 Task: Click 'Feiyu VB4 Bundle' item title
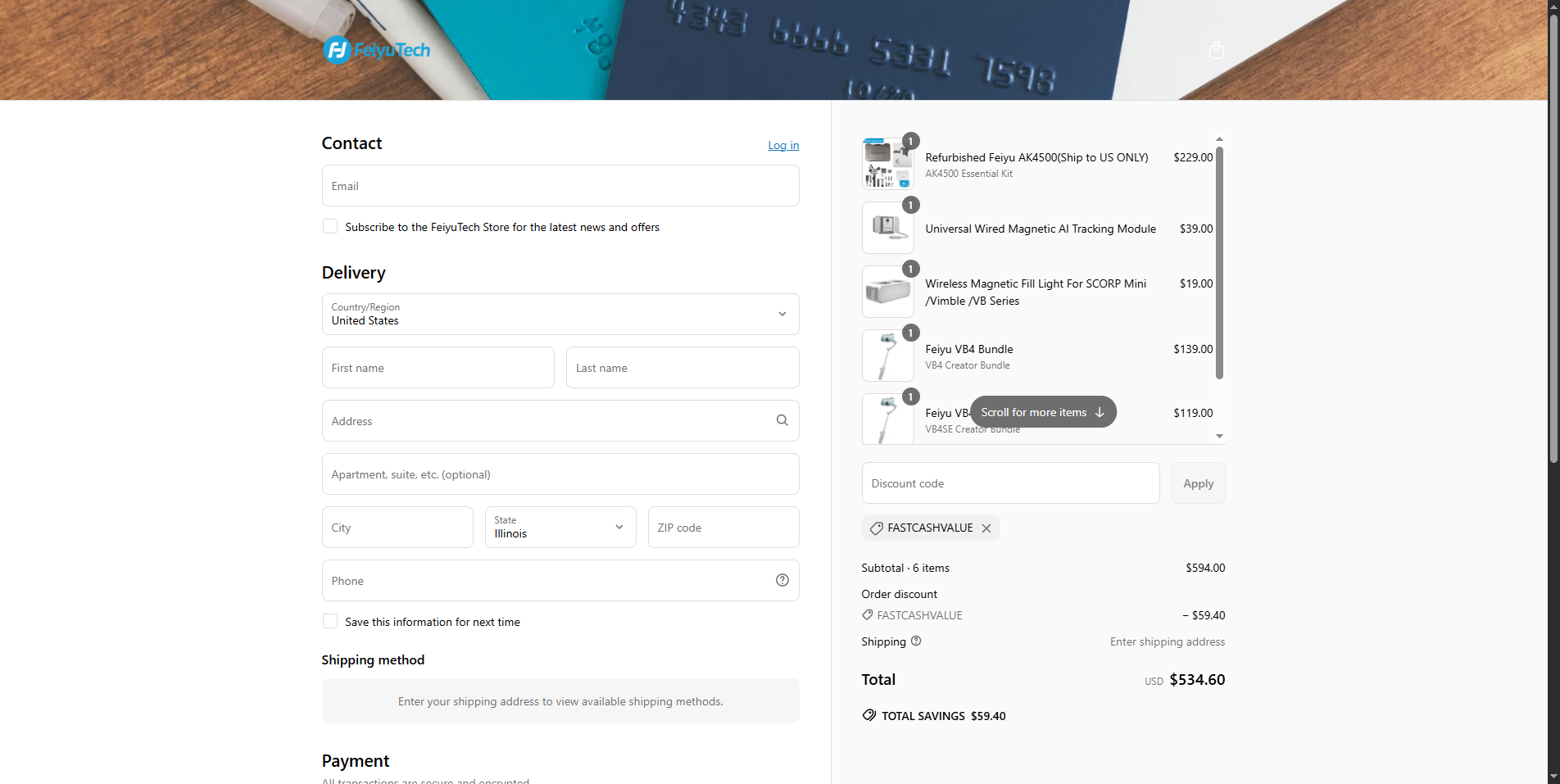tap(969, 349)
